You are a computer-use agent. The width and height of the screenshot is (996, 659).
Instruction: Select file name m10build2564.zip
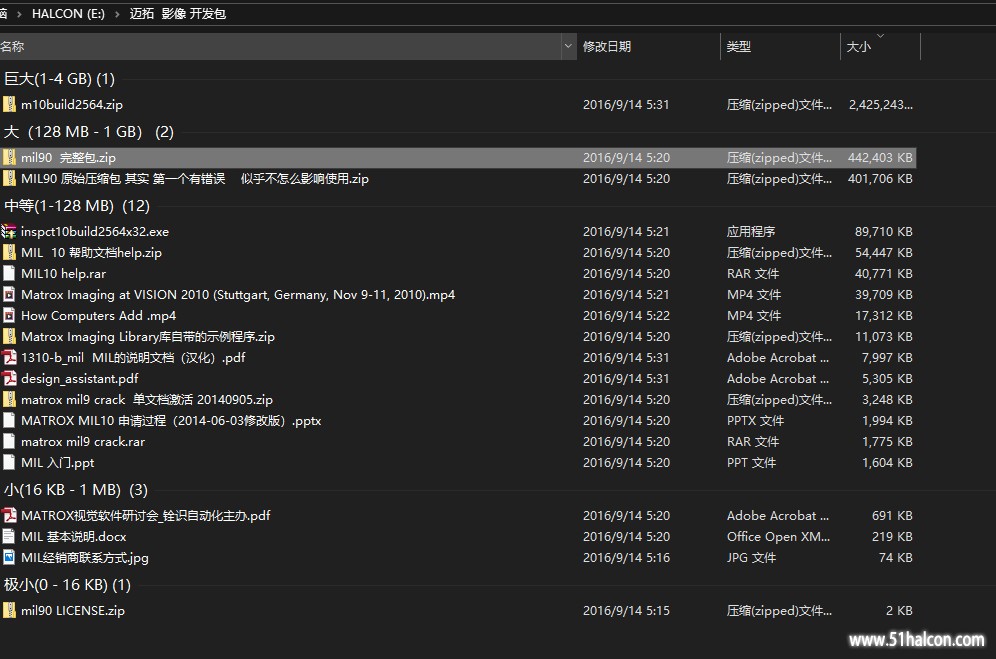72,104
